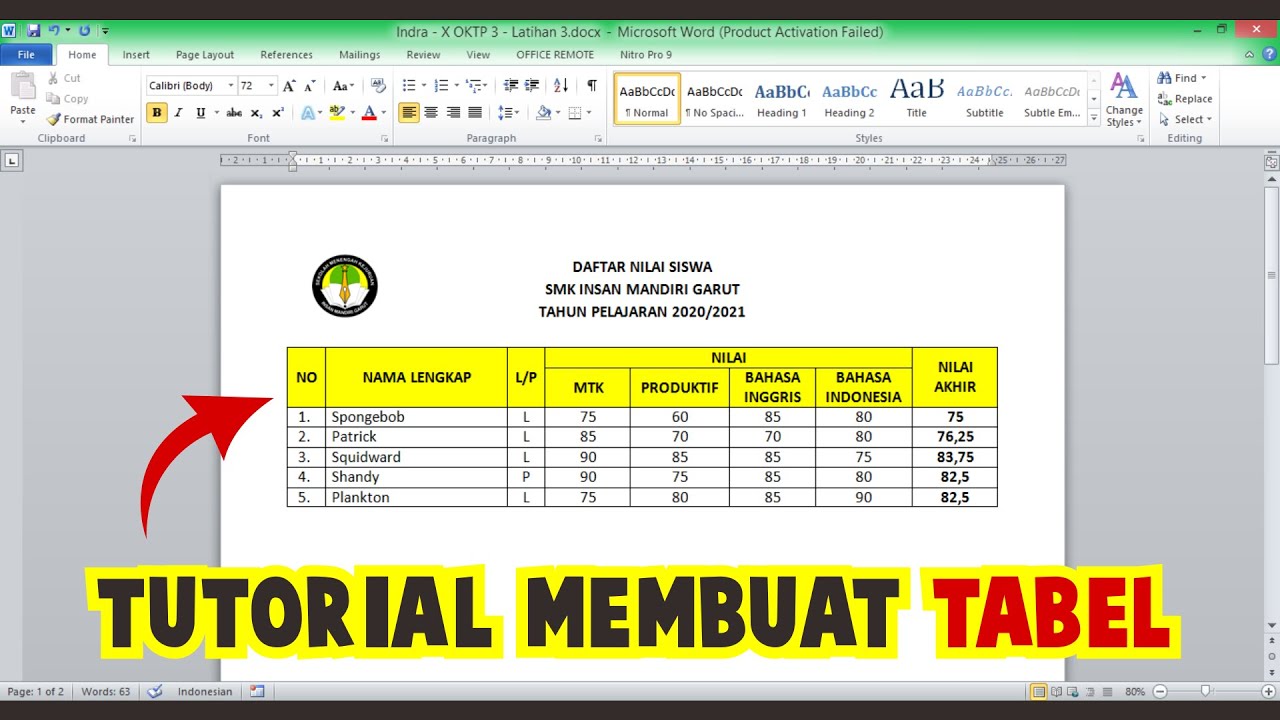
Task: Apply superscript formatting
Action: pyautogui.click(x=278, y=113)
